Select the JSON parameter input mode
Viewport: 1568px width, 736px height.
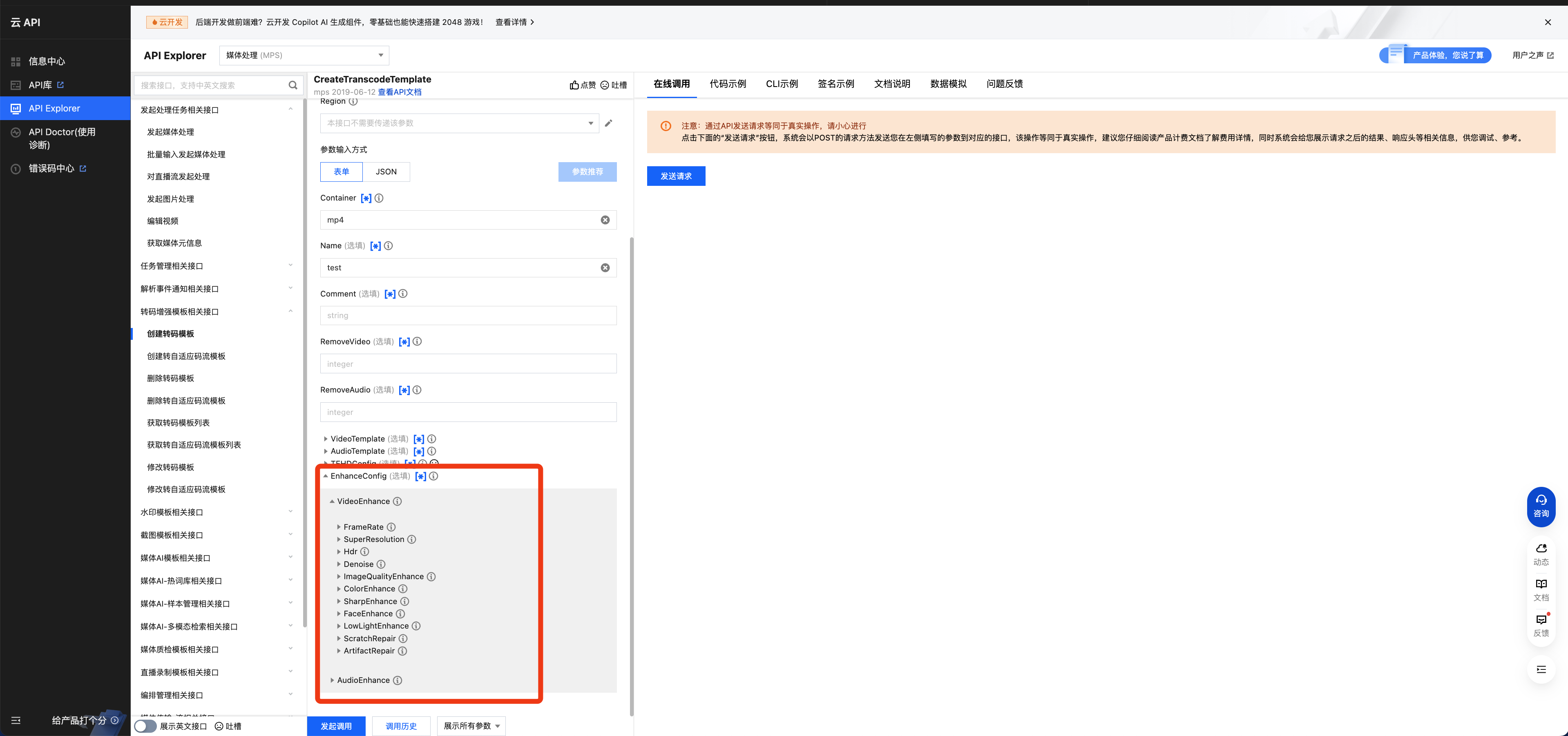coord(386,172)
